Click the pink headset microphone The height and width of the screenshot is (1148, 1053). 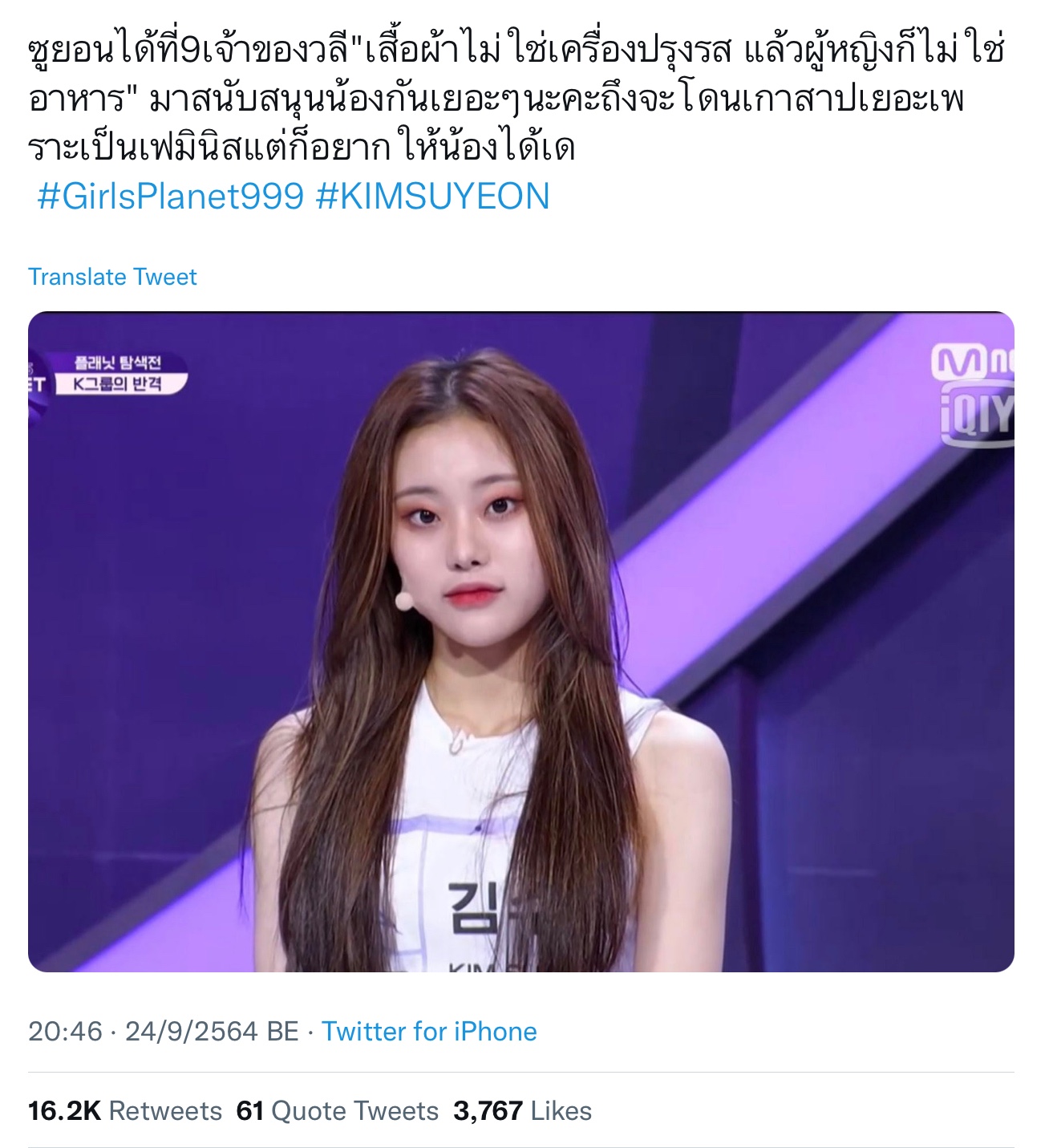[x=404, y=600]
